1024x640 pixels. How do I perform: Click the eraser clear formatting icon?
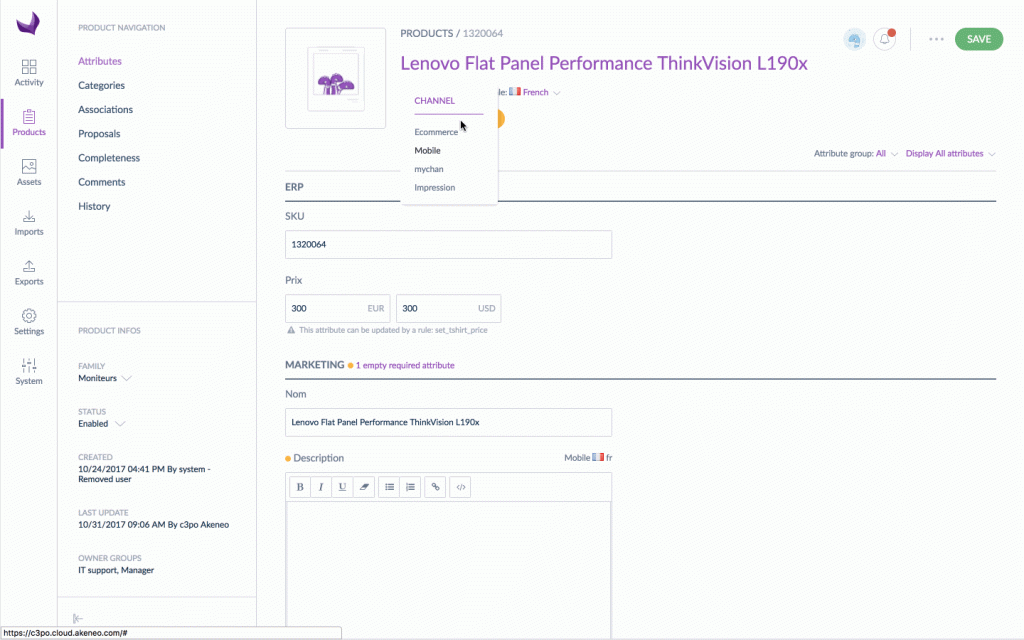pyautogui.click(x=364, y=487)
